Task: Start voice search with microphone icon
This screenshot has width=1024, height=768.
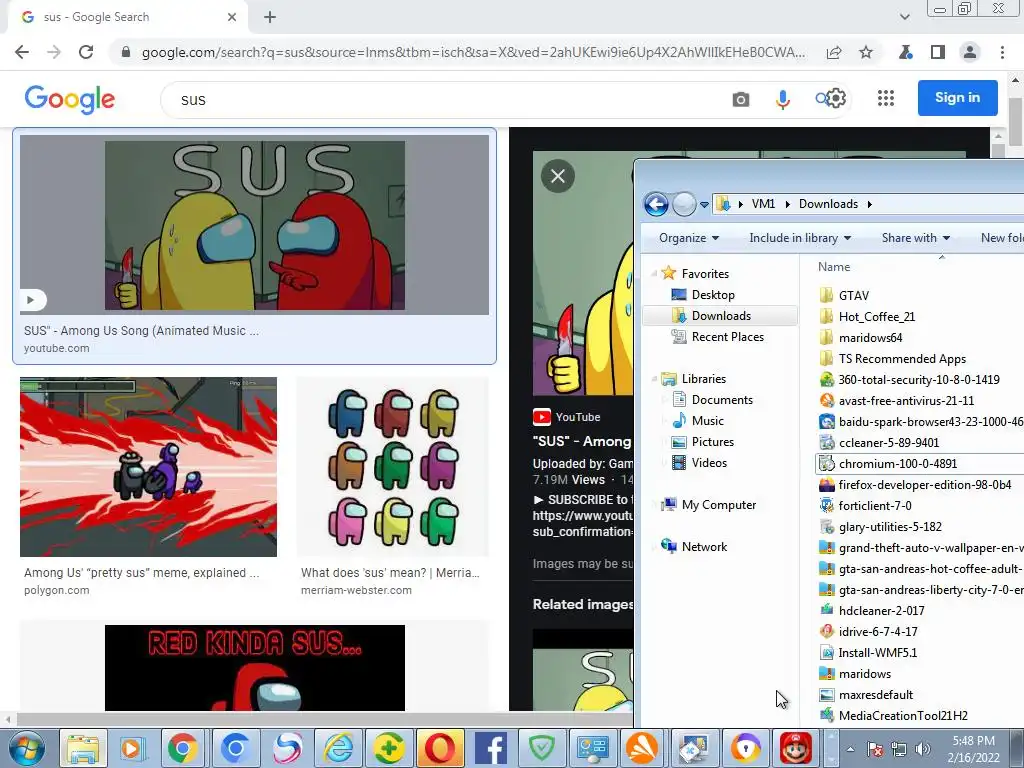Action: (782, 99)
